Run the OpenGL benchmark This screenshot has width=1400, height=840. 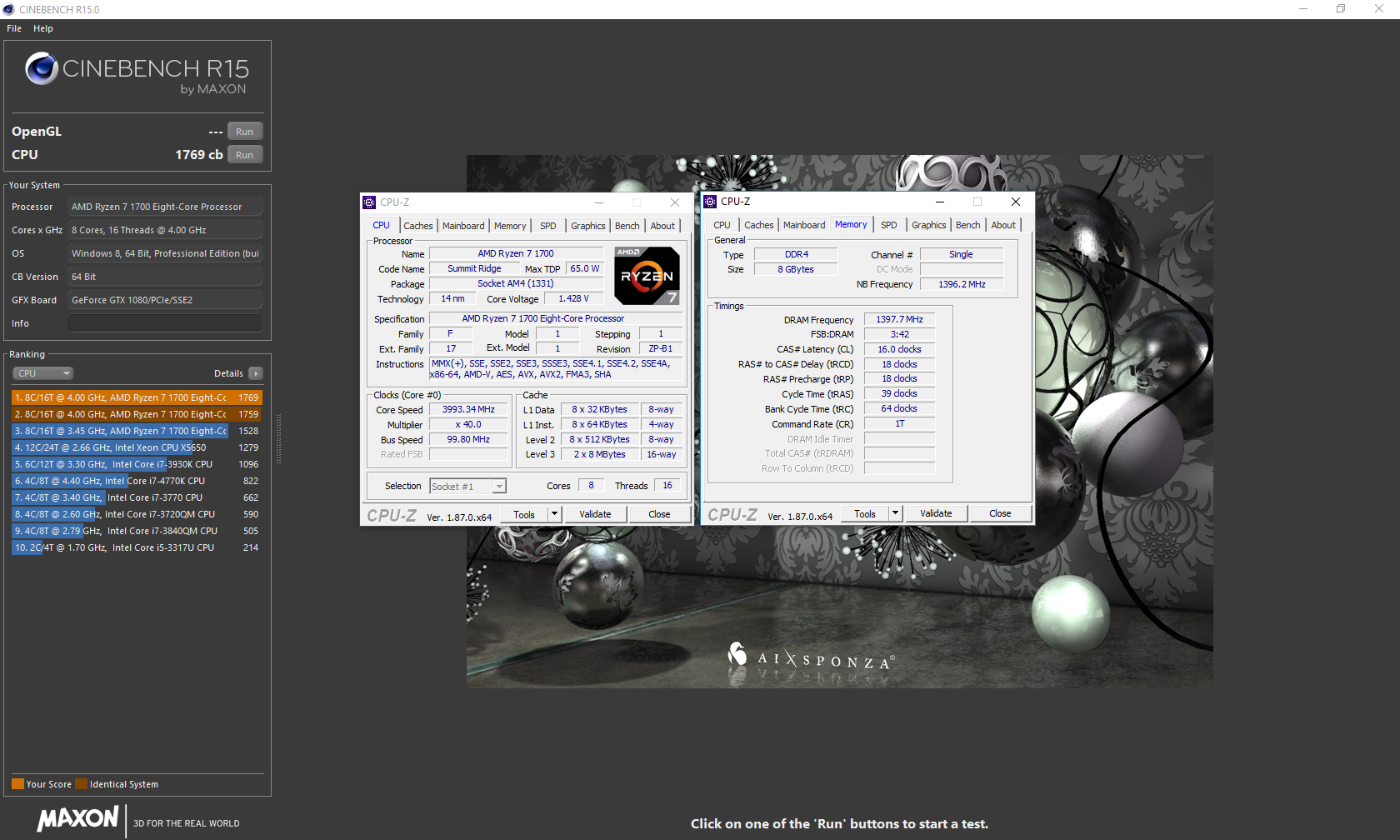[x=245, y=132]
